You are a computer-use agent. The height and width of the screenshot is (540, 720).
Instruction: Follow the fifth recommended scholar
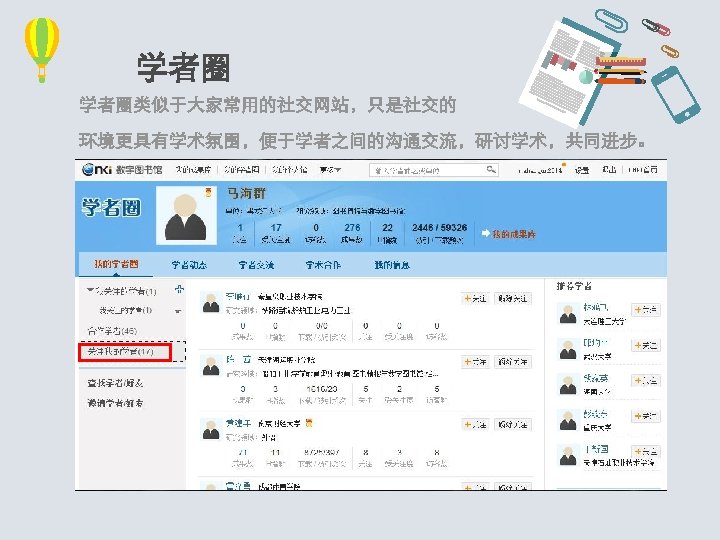[x=646, y=451]
